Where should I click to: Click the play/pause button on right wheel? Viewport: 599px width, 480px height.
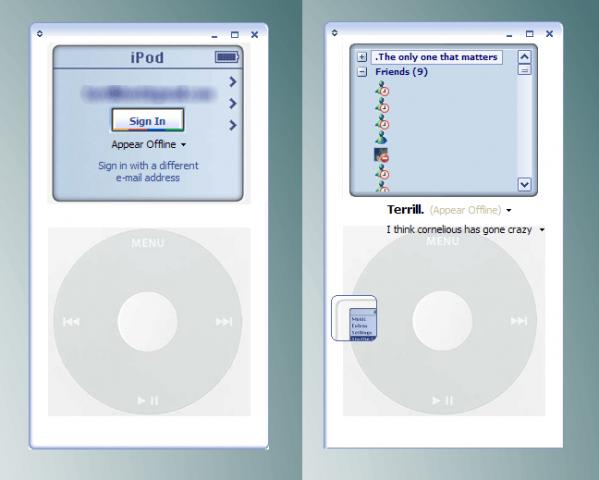pyautogui.click(x=442, y=400)
